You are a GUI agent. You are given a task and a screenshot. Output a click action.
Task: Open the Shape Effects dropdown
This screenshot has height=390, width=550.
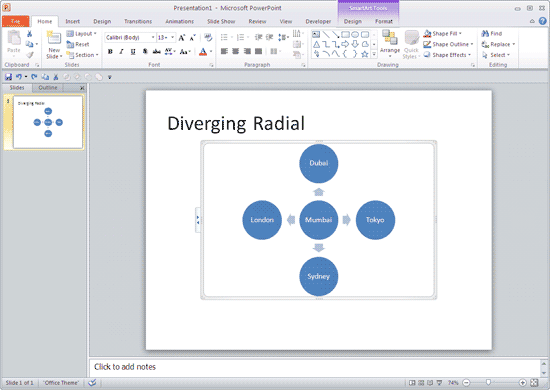click(447, 55)
